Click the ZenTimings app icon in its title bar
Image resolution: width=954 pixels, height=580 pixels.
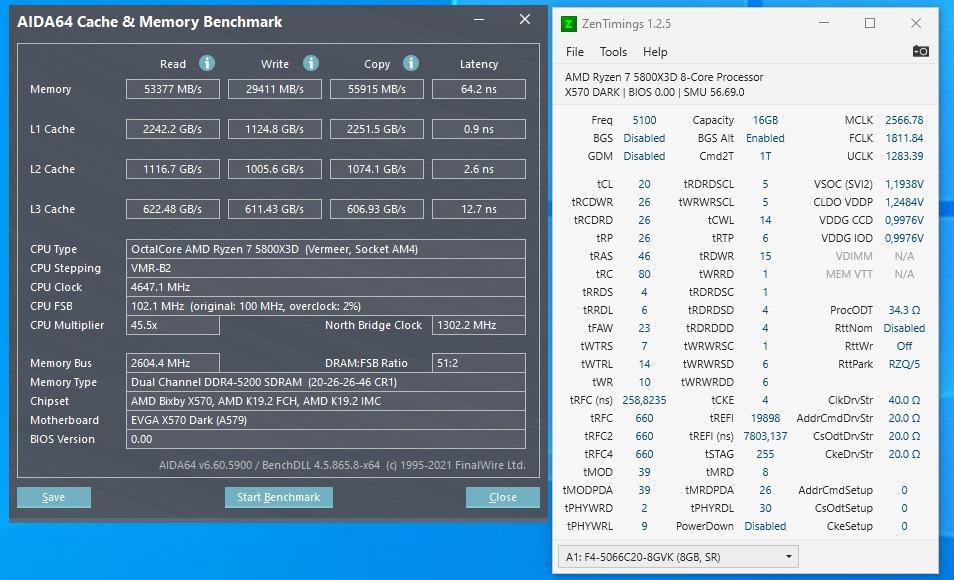[x=568, y=24]
